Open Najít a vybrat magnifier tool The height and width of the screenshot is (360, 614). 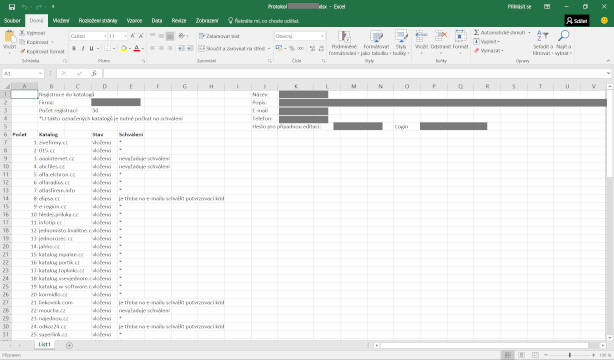point(563,43)
